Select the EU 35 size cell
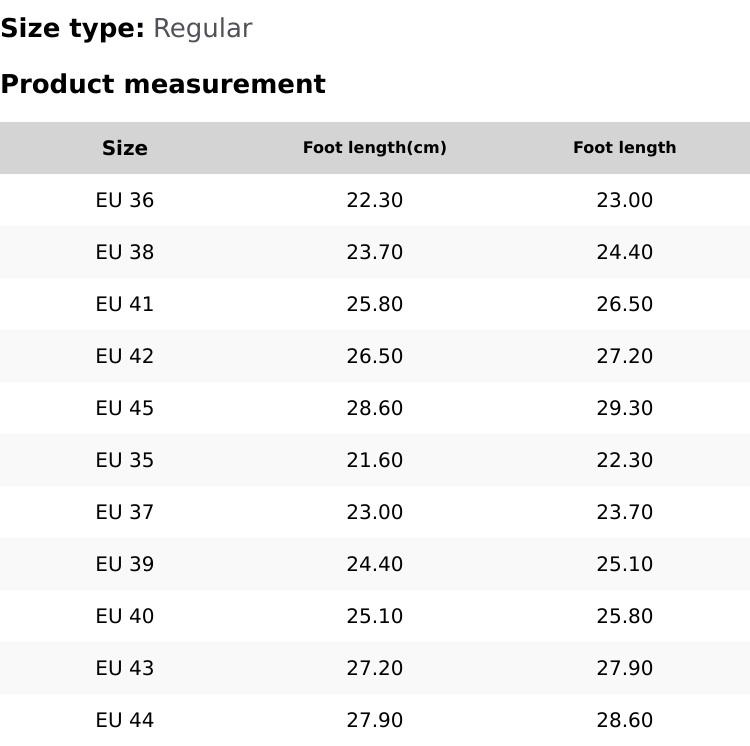Screen dimensions: 750x746 (x=125, y=460)
